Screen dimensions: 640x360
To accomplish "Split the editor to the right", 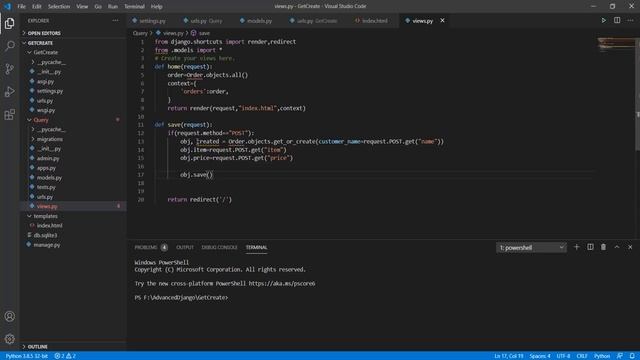I will pyautogui.click(x=617, y=20).
